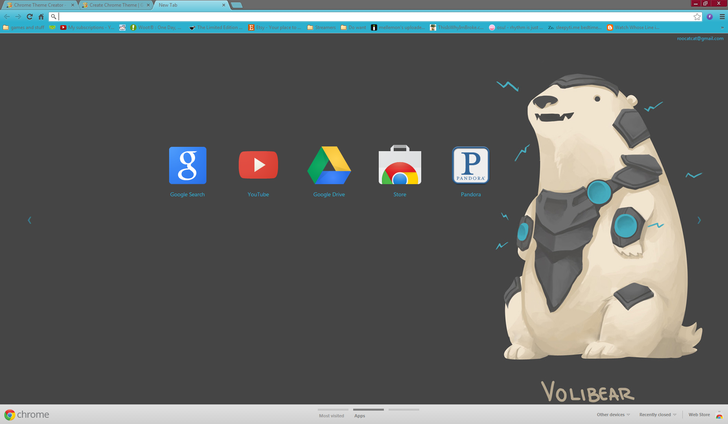Screen dimensions: 728x424
Task: Select the New Tab tab
Action: (188, 5)
